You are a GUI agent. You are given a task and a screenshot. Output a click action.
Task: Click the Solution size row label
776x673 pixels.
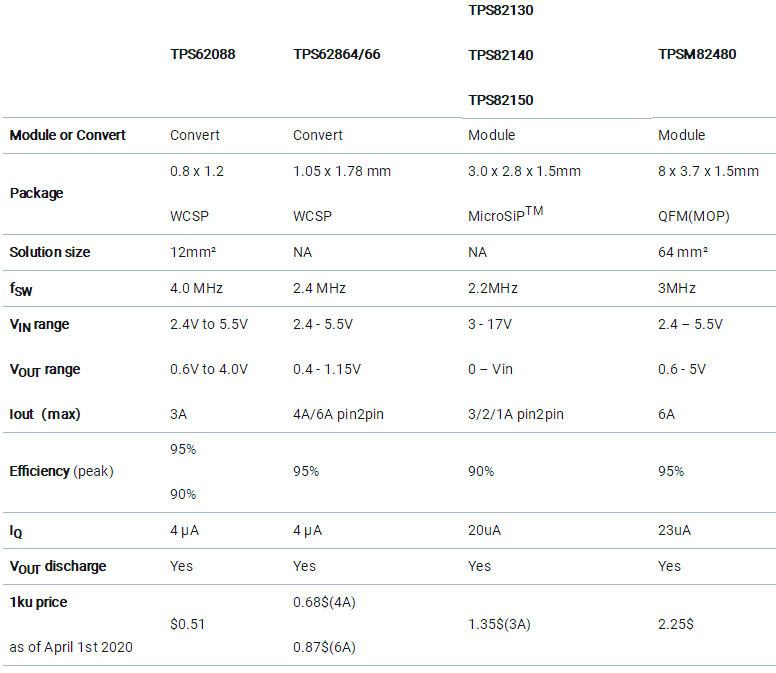(50, 252)
